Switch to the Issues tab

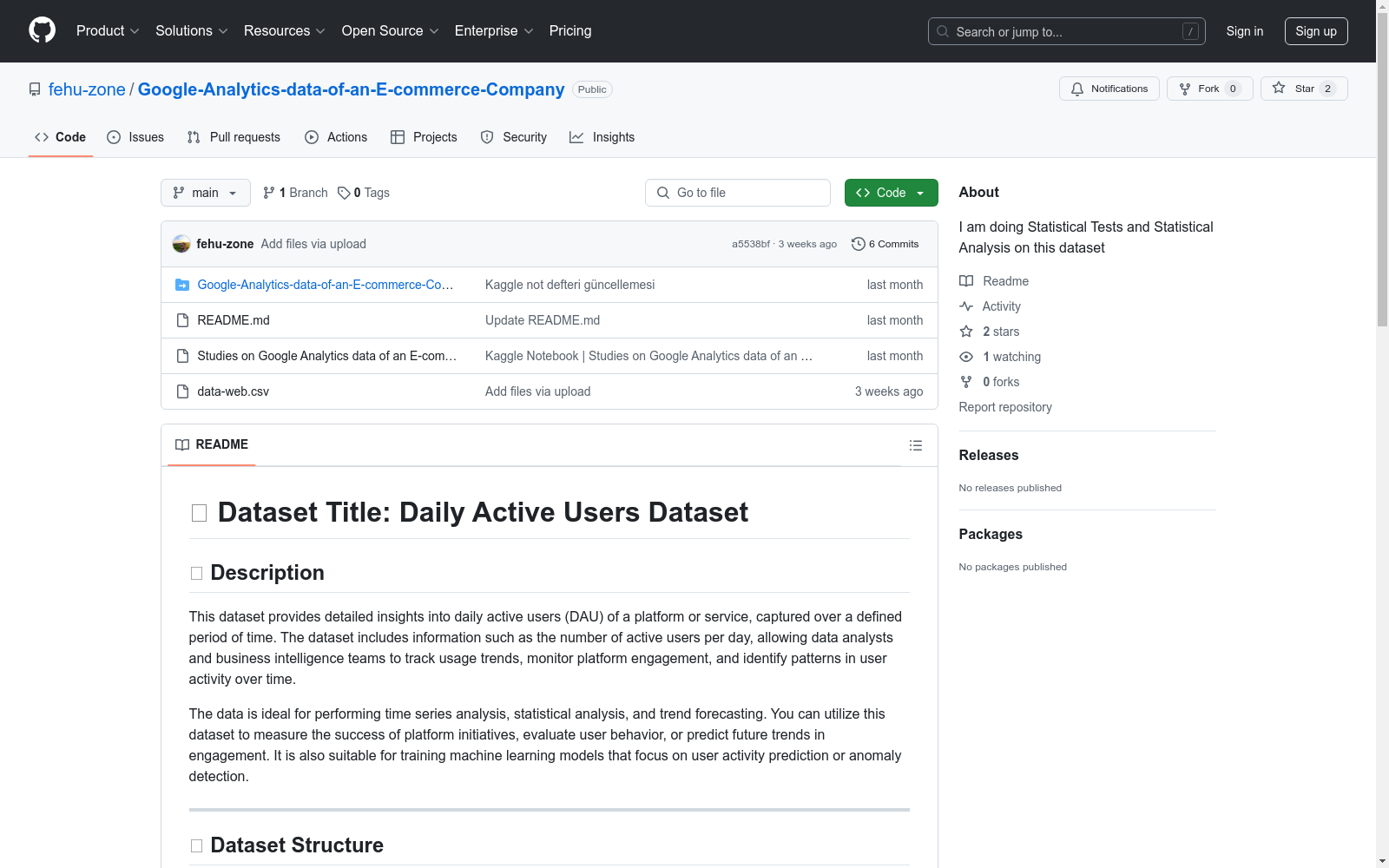tap(135, 137)
